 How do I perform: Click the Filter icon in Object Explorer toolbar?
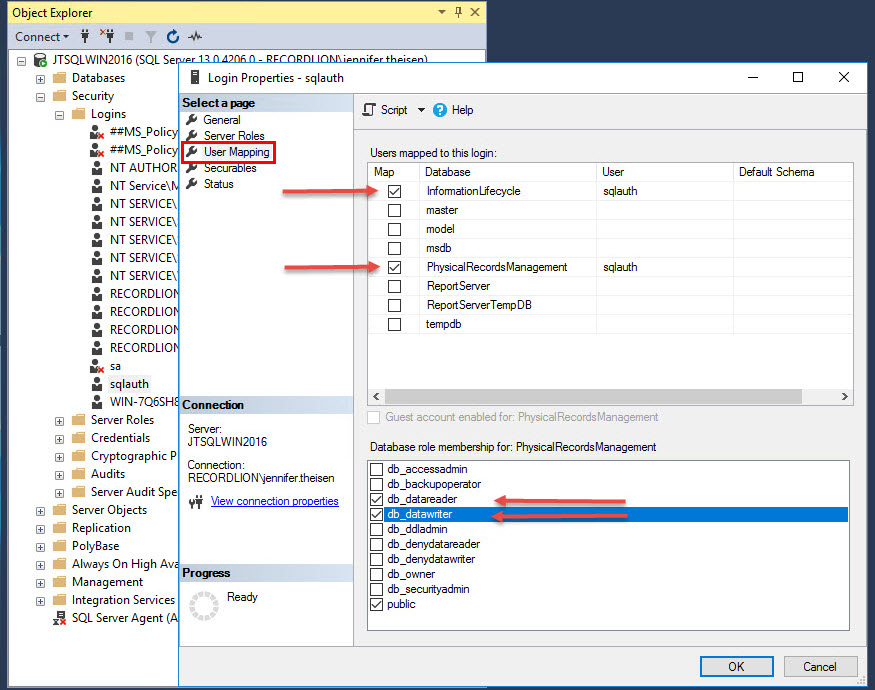(151, 37)
